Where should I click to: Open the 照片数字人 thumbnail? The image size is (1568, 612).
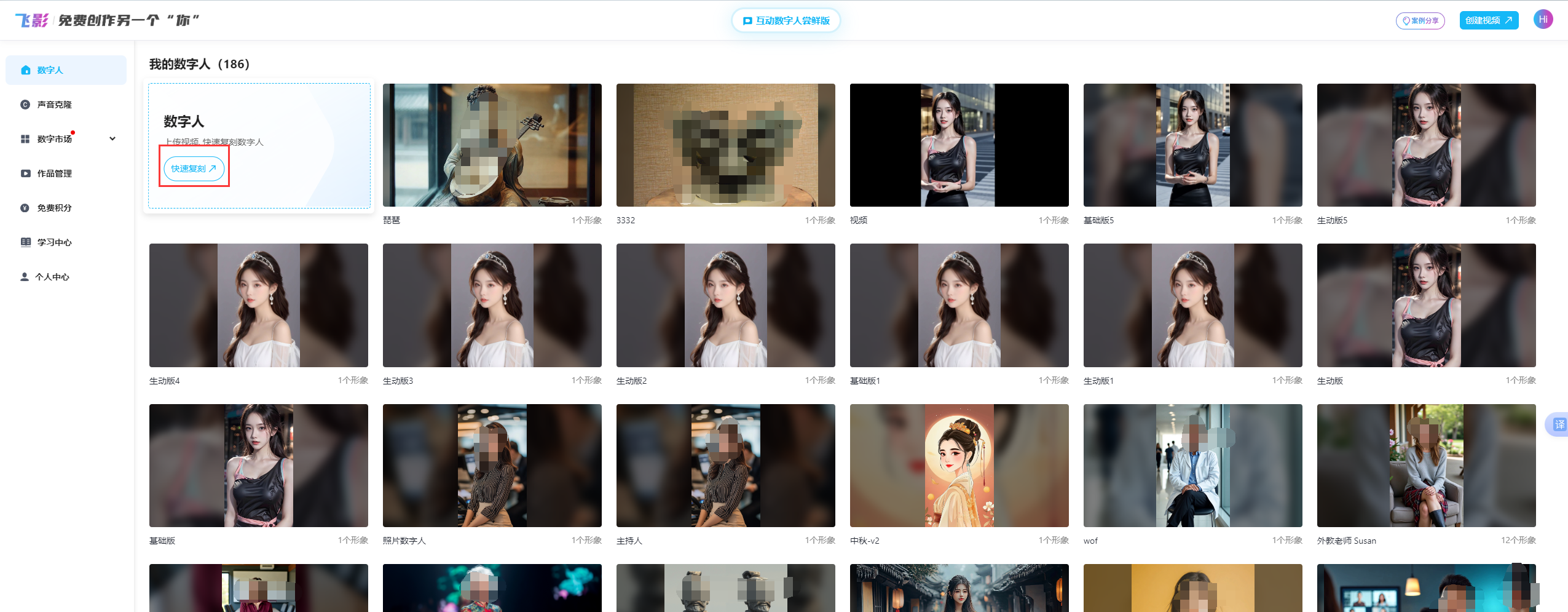click(x=492, y=466)
